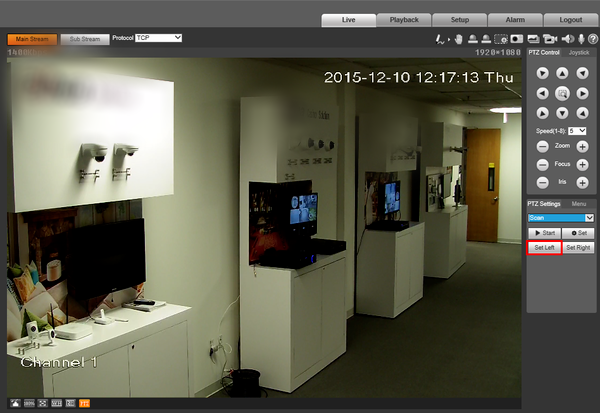Open the Playback tab
This screenshot has width=600, height=413.
click(x=404, y=20)
